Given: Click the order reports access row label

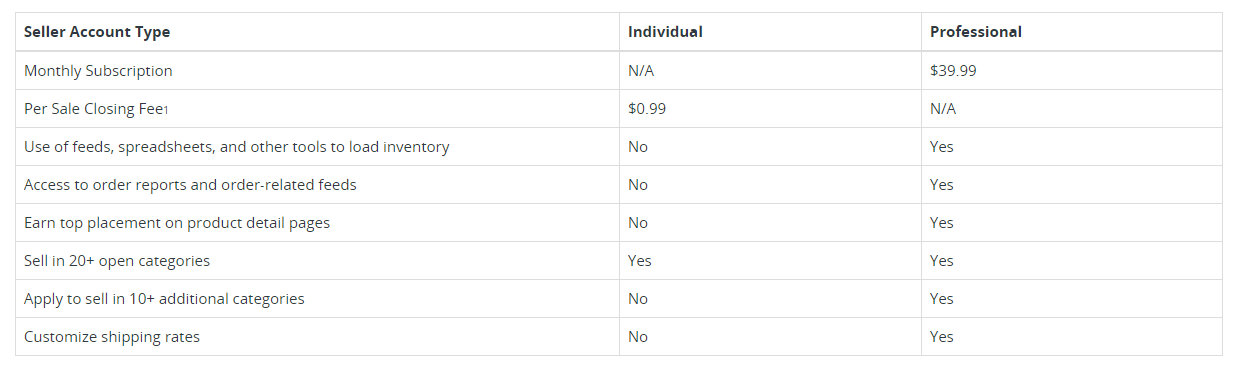Looking at the screenshot, I should pyautogui.click(x=190, y=185).
